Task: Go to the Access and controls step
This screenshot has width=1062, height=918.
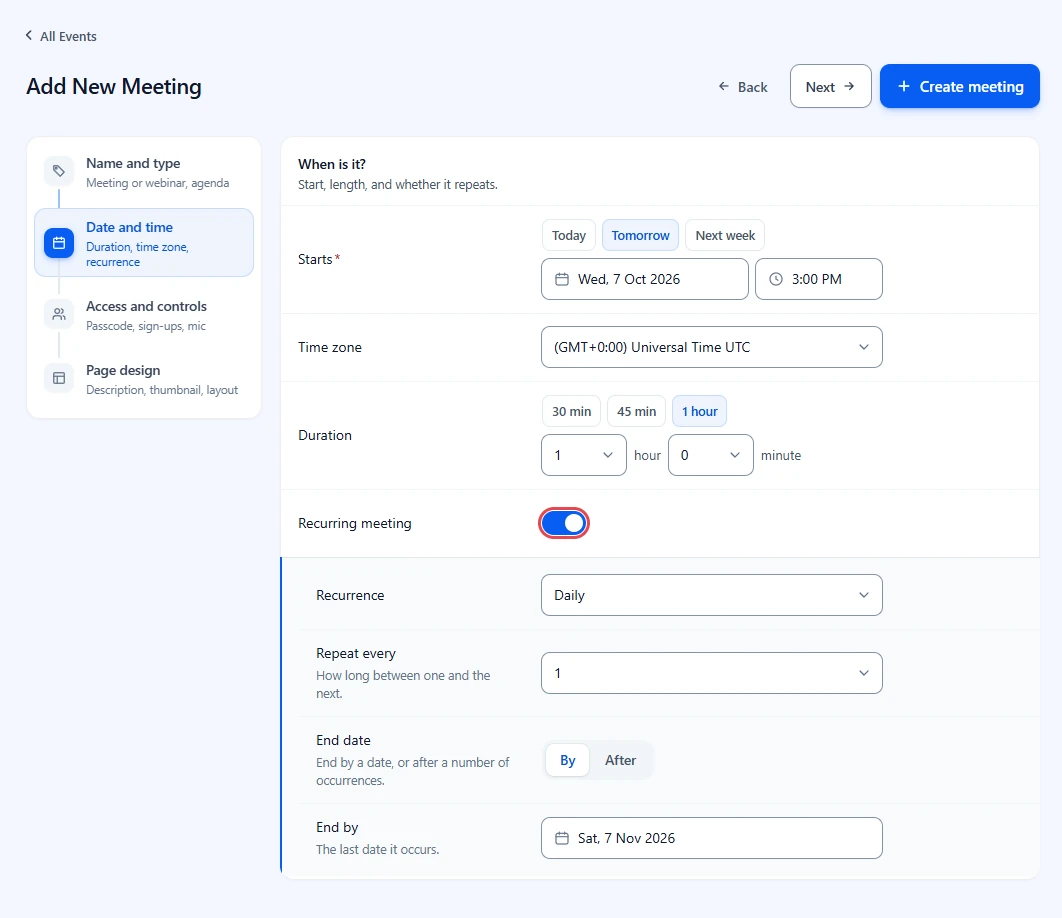Action: [144, 315]
